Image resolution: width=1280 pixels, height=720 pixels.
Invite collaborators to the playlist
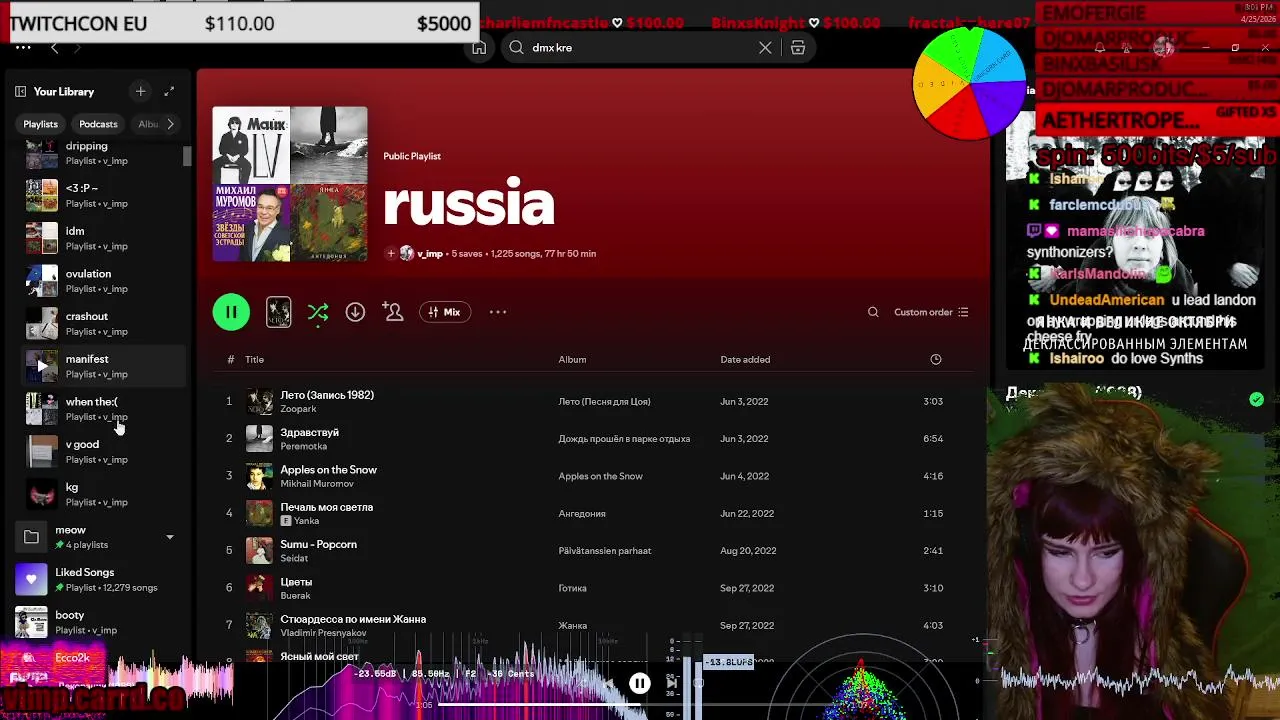[x=393, y=312]
